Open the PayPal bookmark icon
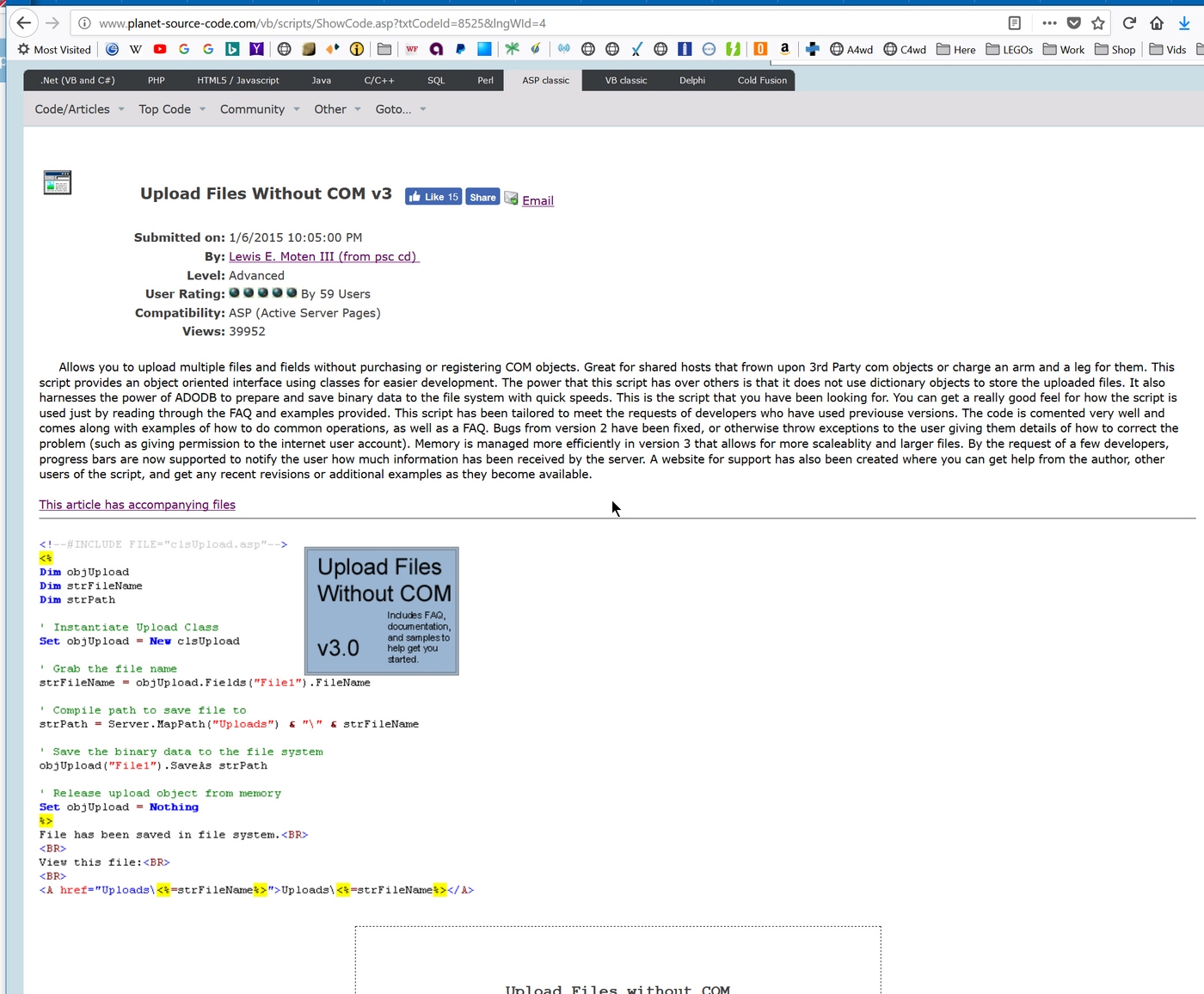 460,49
